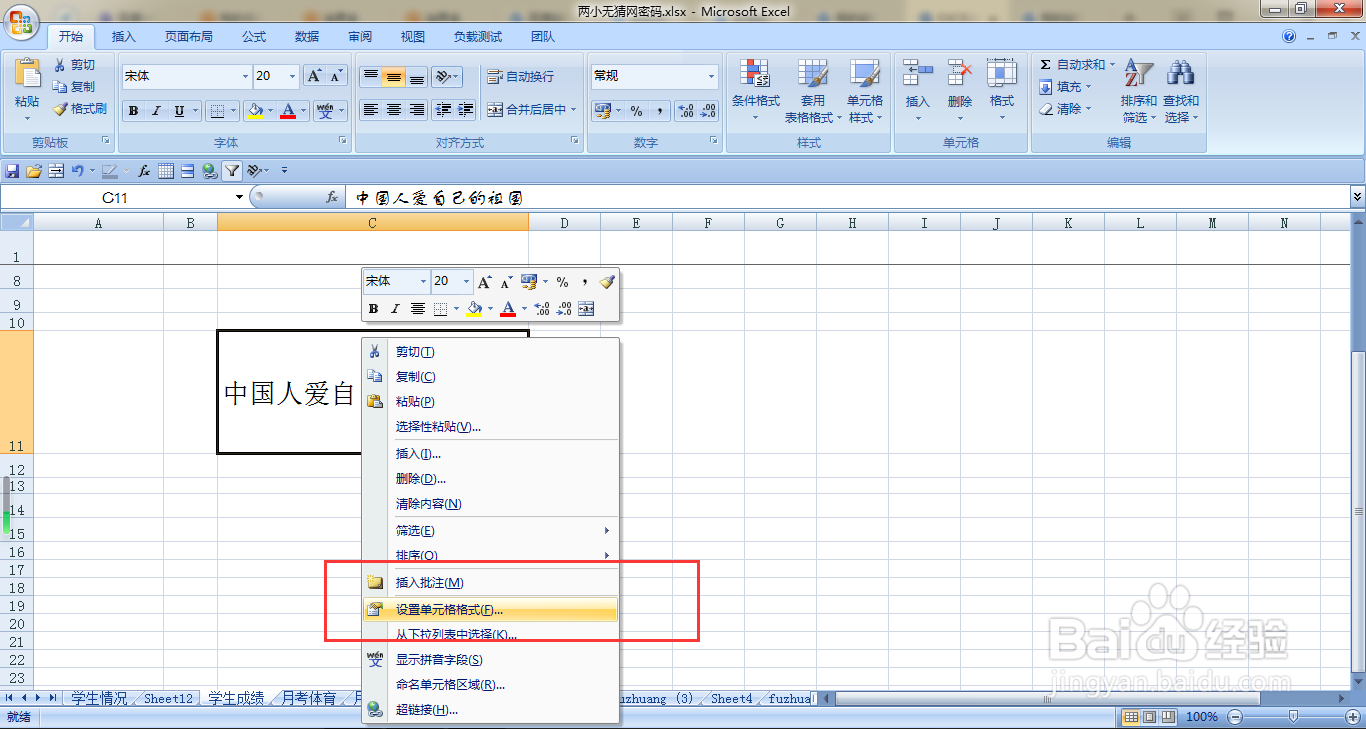Switch to Insert (插入) ribbon tab

(124, 36)
